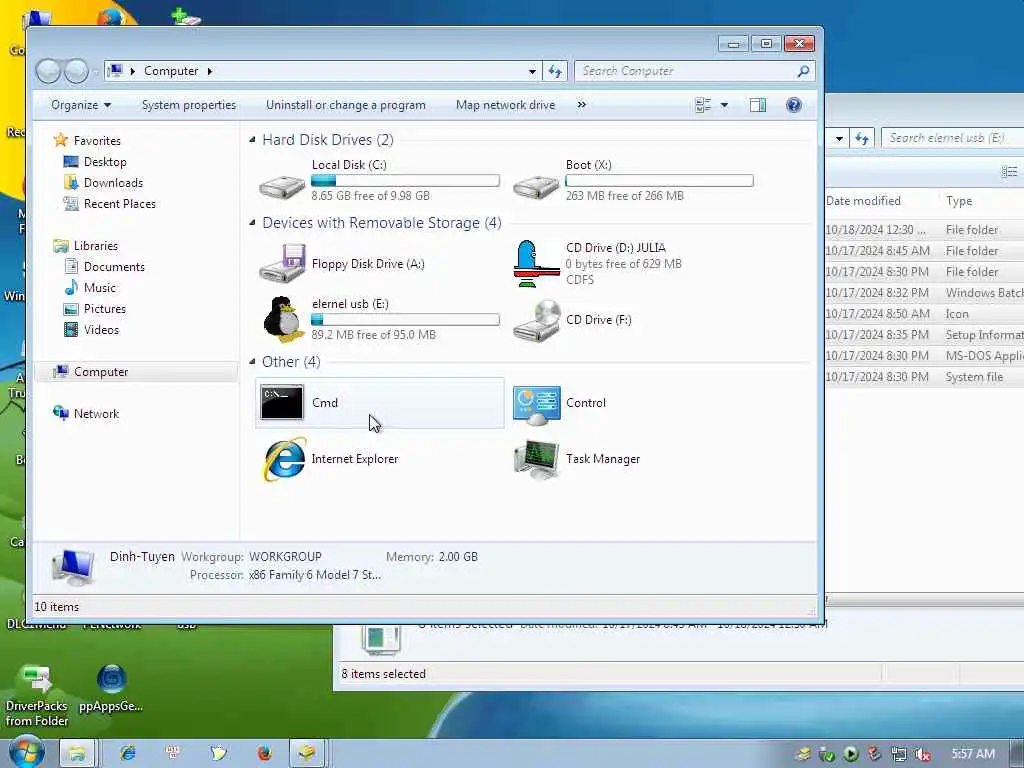Collapse the Hard Disk Drives group
This screenshot has height=768, width=1024.
(252, 140)
